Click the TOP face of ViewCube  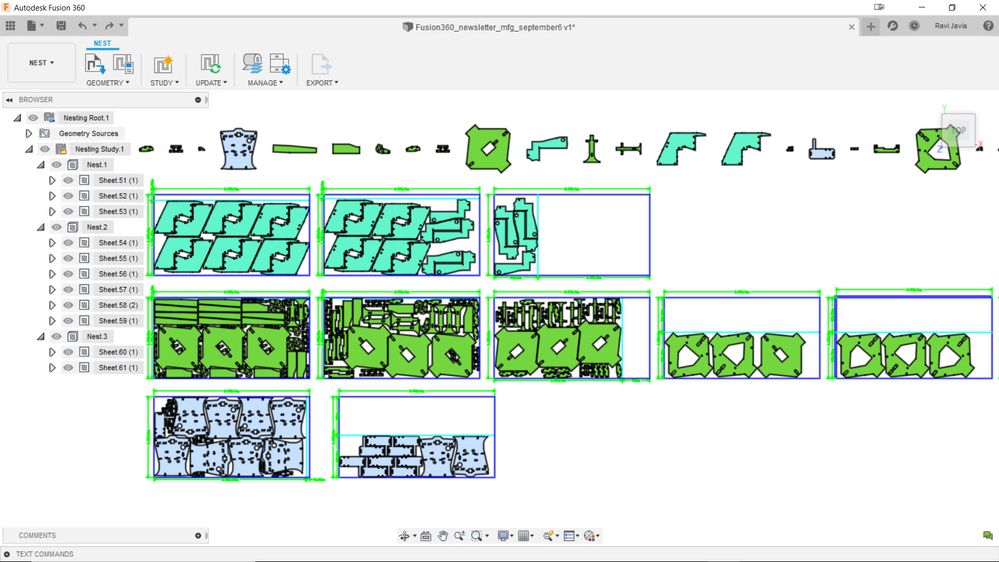pyautogui.click(x=958, y=130)
